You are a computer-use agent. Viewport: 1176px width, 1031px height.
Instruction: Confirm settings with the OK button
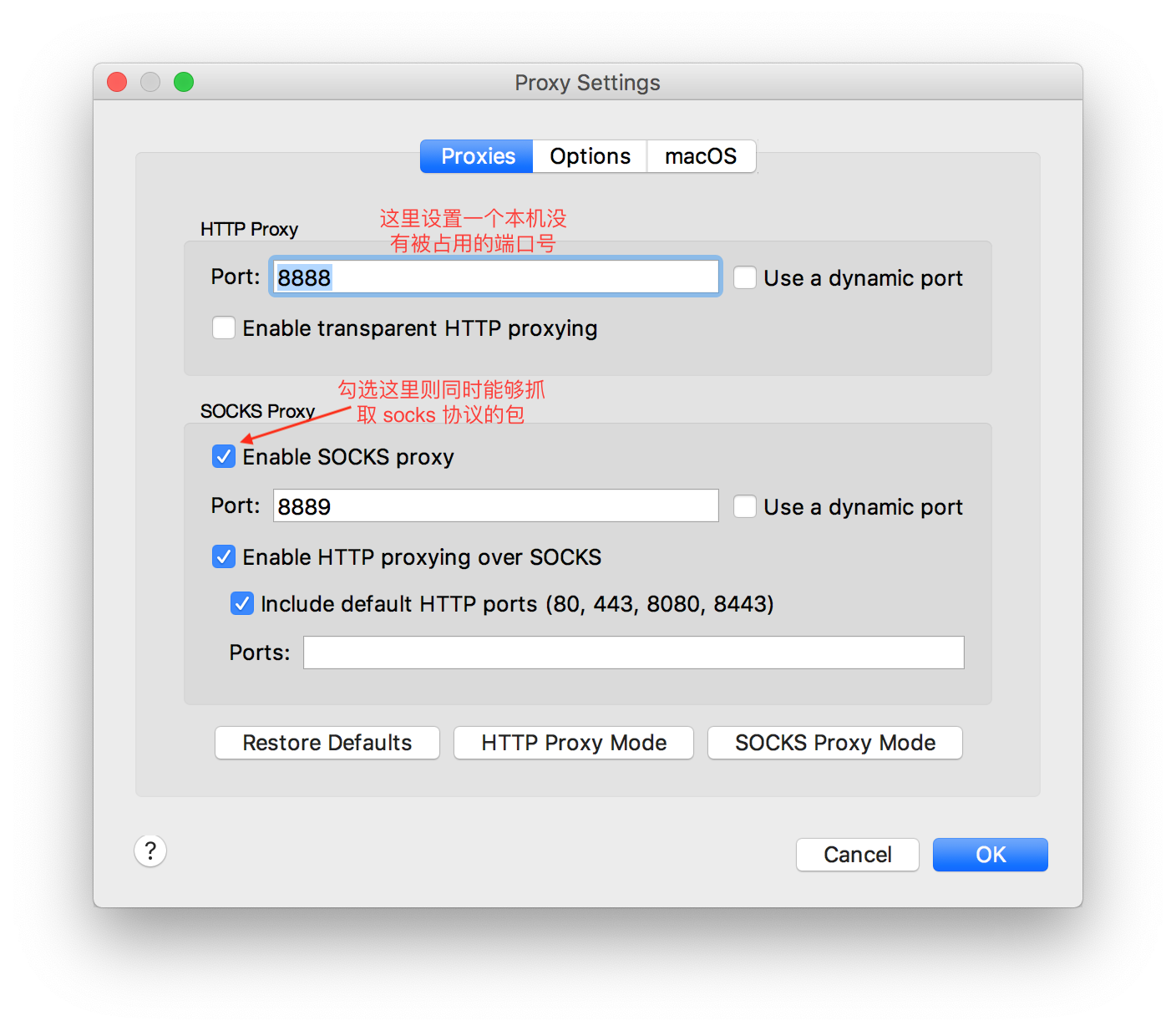(x=990, y=855)
